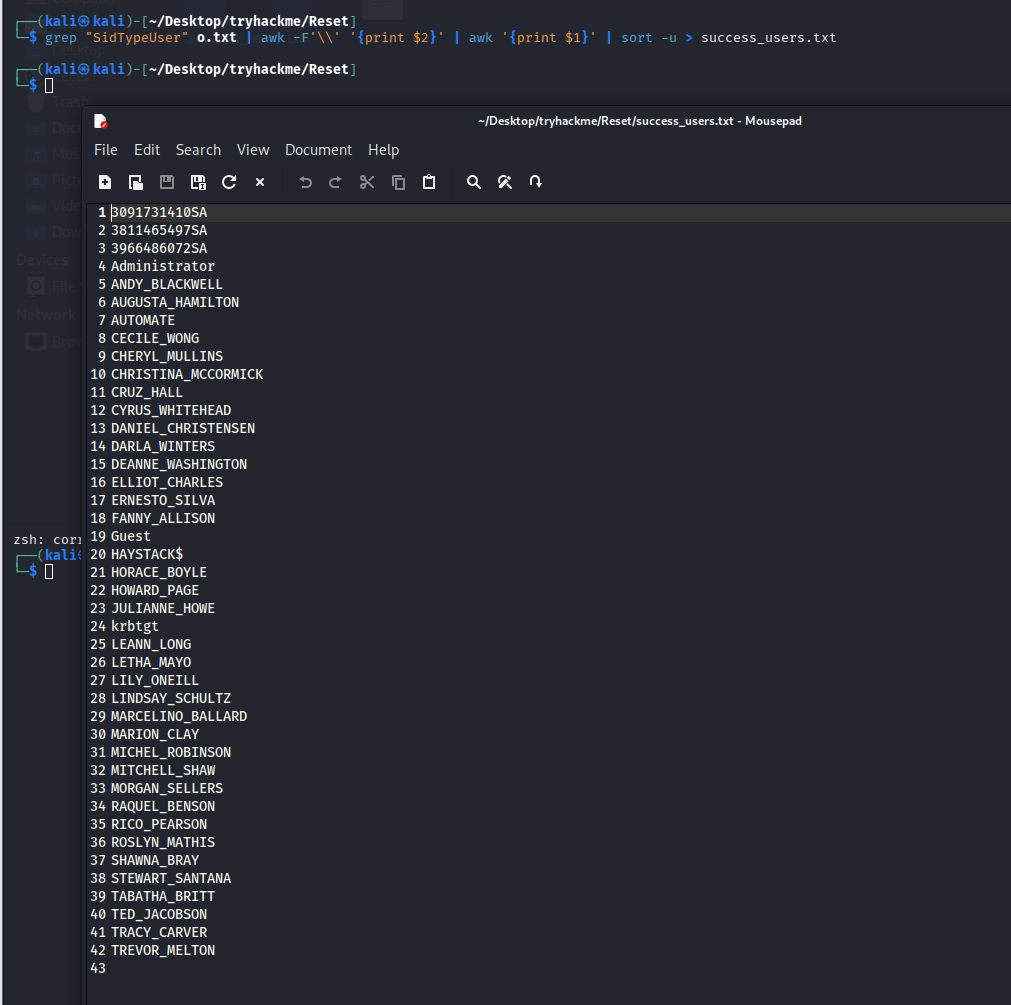Open the Document menu
Image resolution: width=1011 pixels, height=1005 pixels.
pyautogui.click(x=318, y=150)
